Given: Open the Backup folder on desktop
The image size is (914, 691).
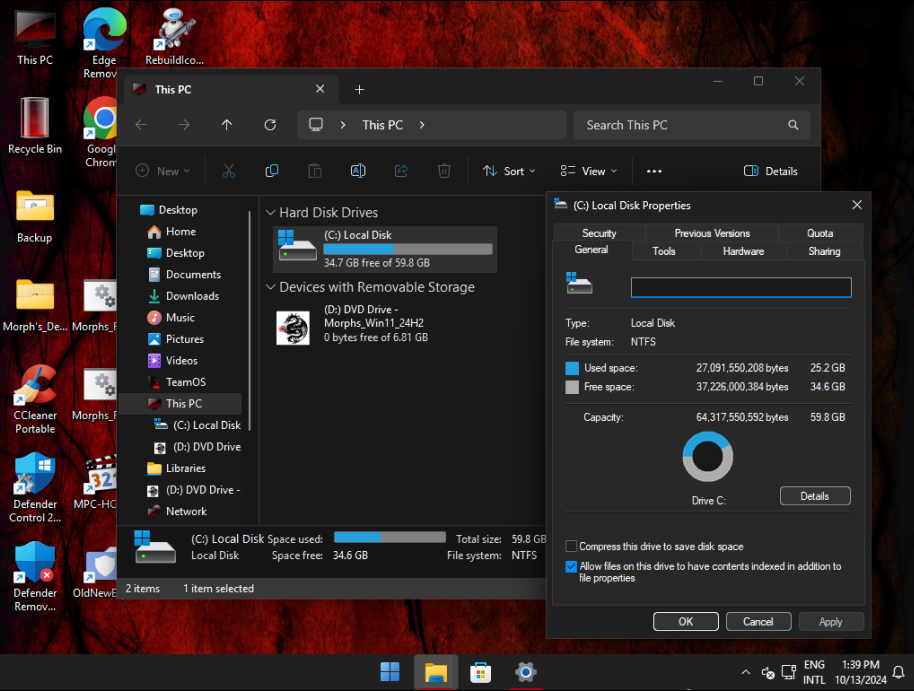Looking at the screenshot, I should pyautogui.click(x=34, y=216).
